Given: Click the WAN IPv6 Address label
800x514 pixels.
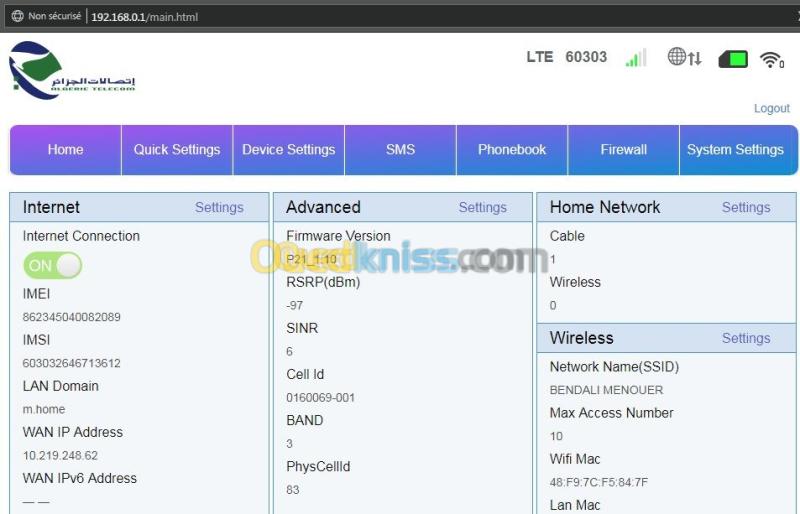Looking at the screenshot, I should click(80, 478).
